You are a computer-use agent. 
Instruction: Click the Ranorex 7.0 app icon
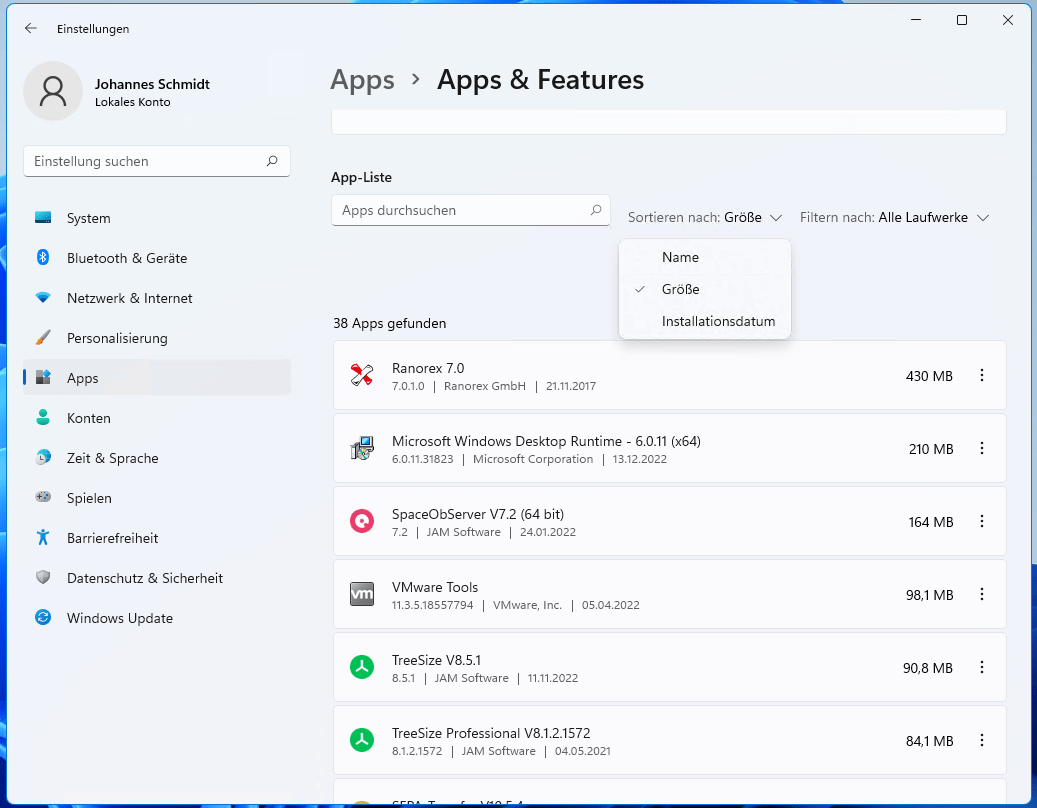pyautogui.click(x=362, y=376)
